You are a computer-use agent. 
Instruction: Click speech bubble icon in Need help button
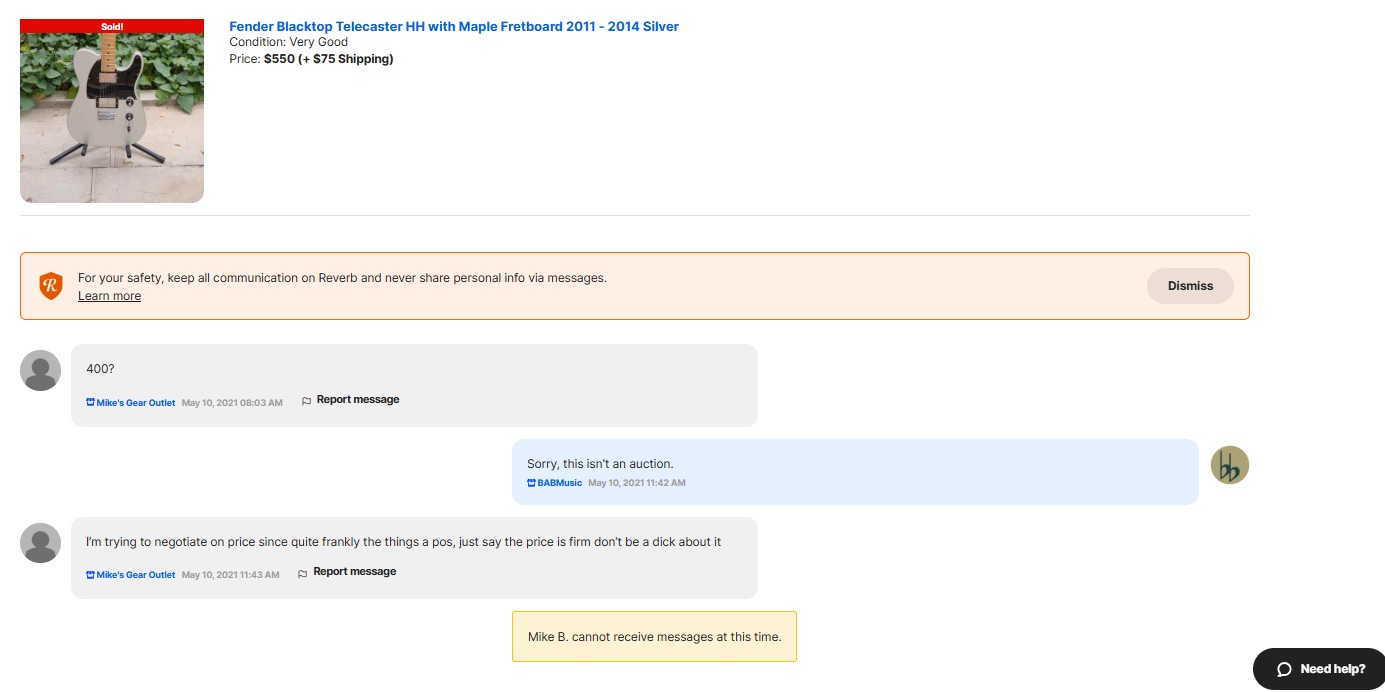1284,669
